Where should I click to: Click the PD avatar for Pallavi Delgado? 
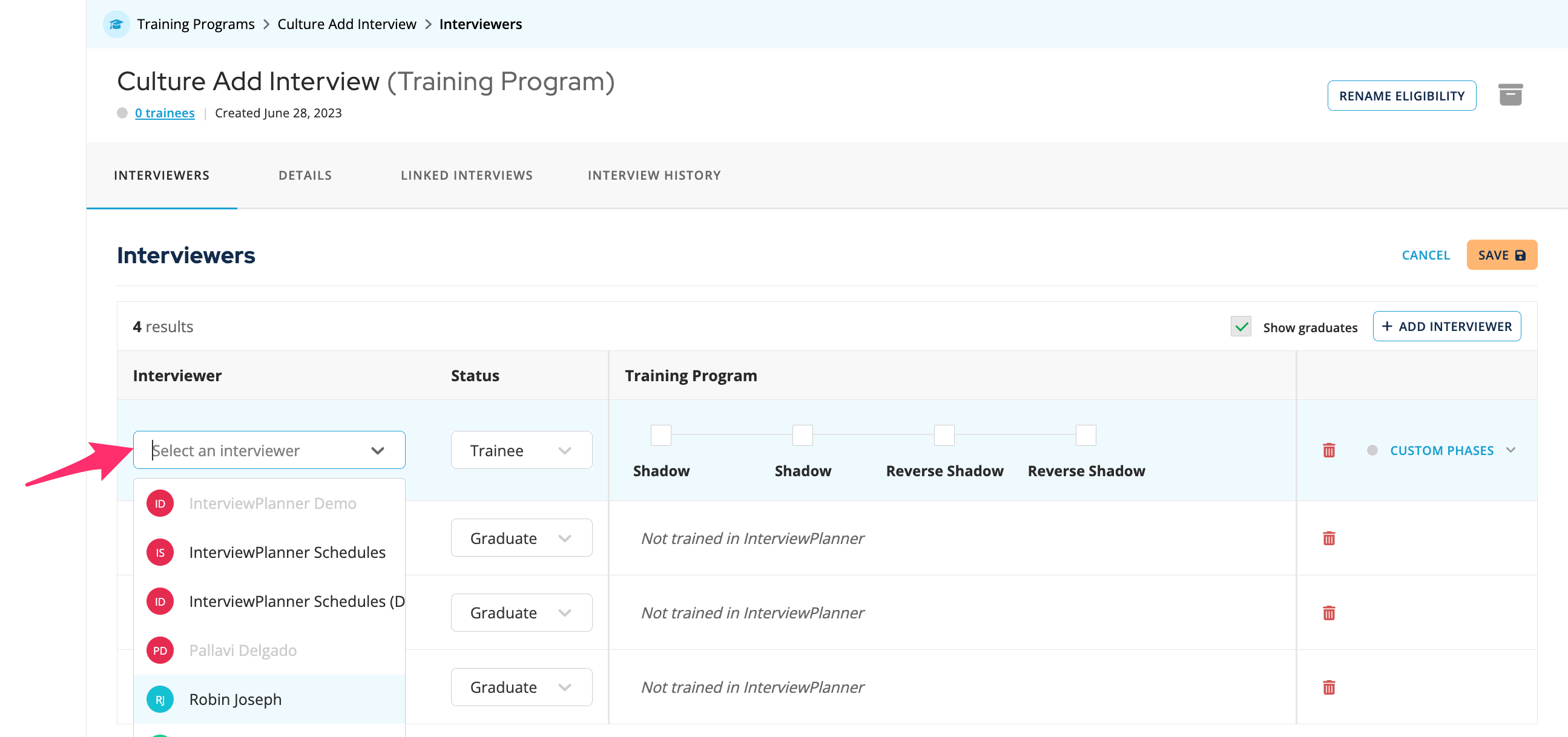[160, 650]
